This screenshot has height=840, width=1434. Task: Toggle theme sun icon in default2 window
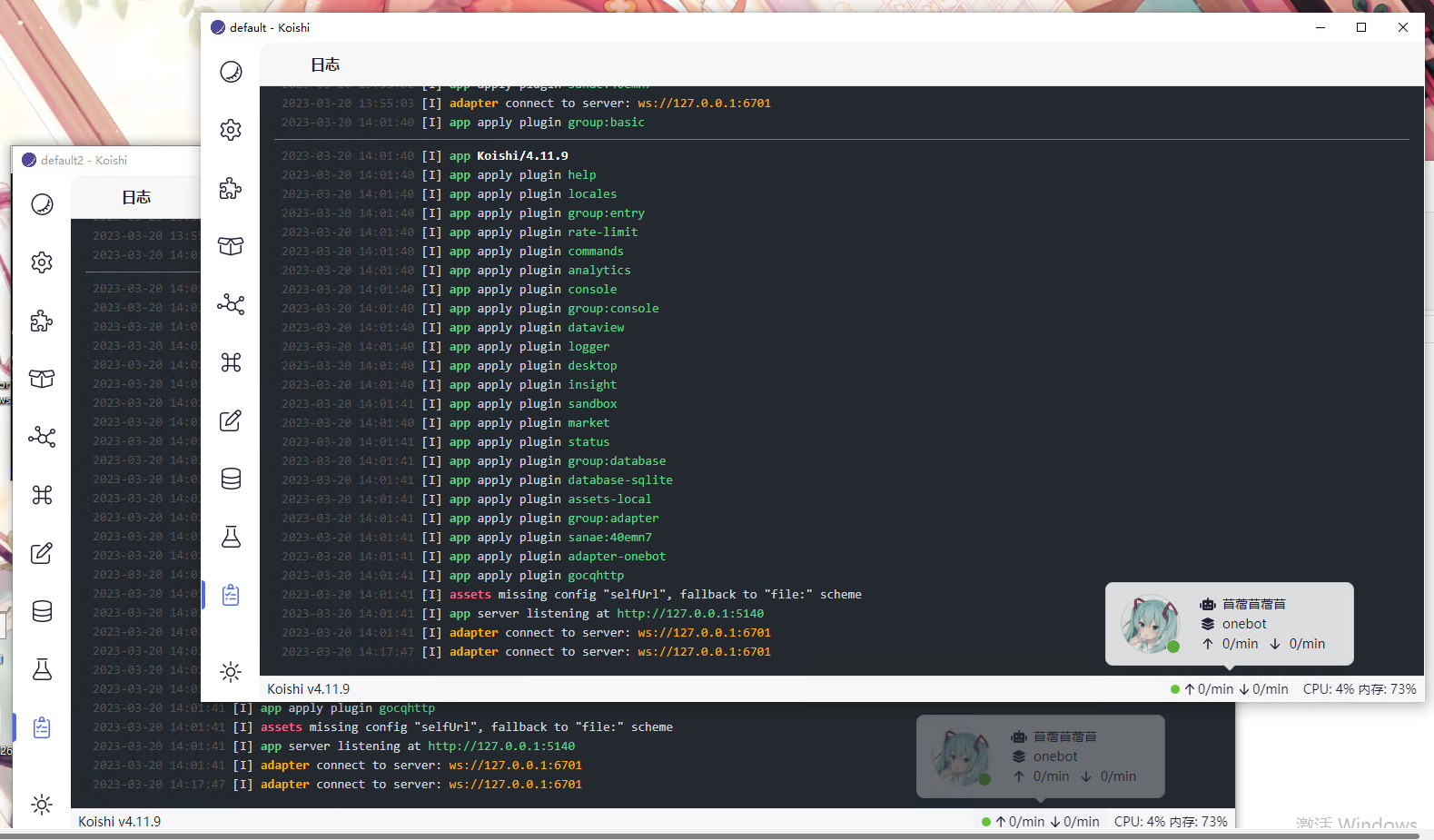[x=42, y=805]
